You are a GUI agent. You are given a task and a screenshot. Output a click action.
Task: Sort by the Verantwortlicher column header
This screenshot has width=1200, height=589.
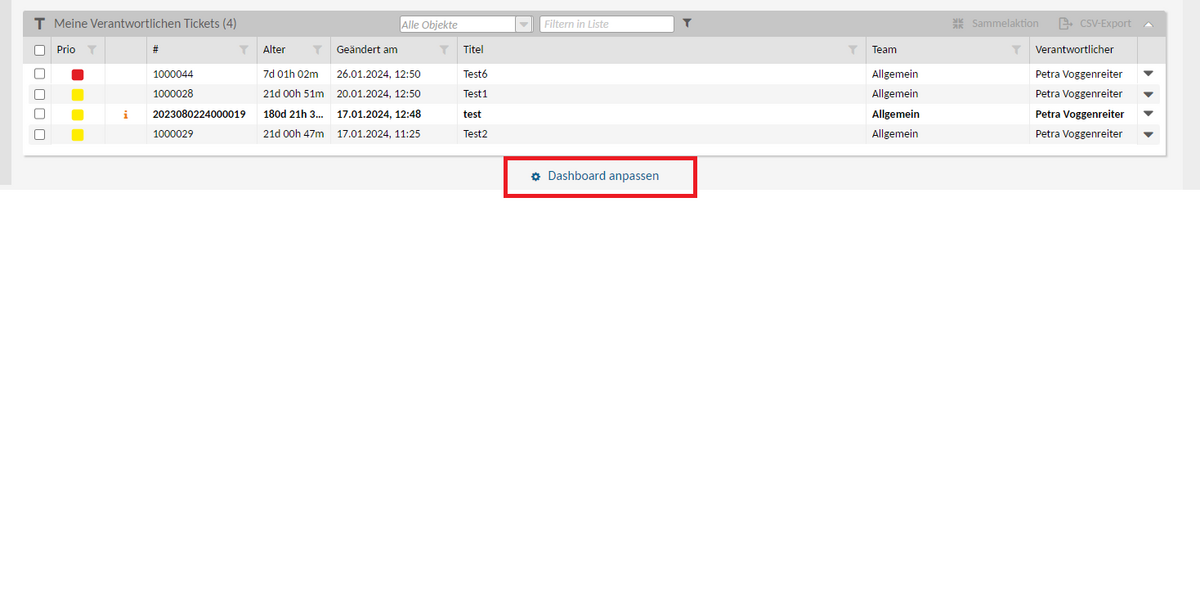click(1074, 50)
